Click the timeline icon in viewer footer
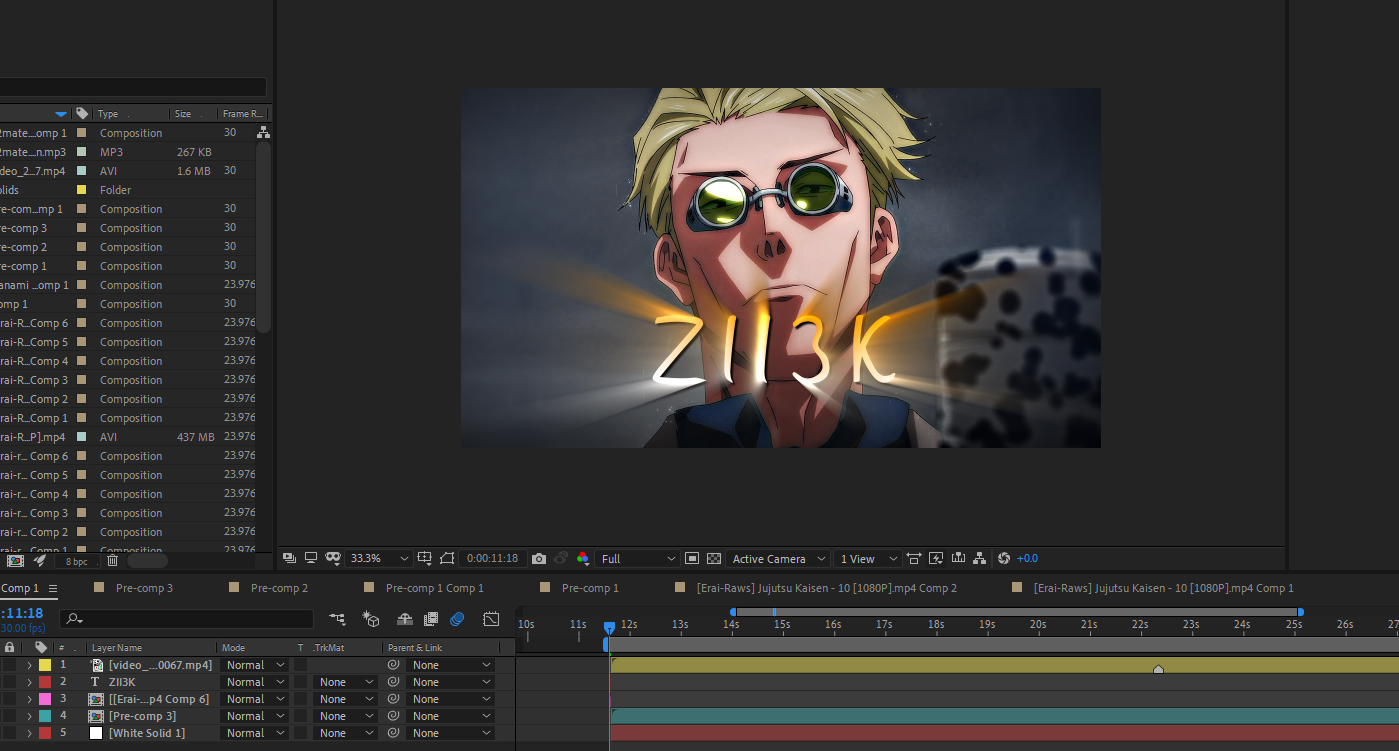The image size is (1399, 751). (958, 559)
